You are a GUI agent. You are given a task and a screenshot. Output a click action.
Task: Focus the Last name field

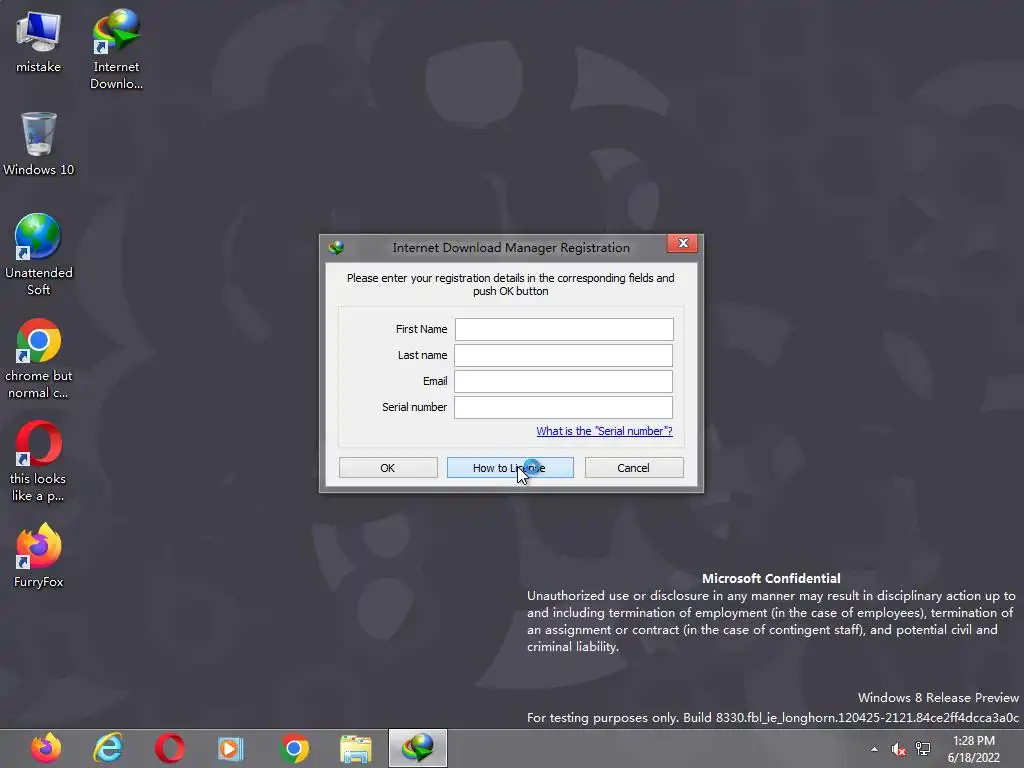[564, 355]
